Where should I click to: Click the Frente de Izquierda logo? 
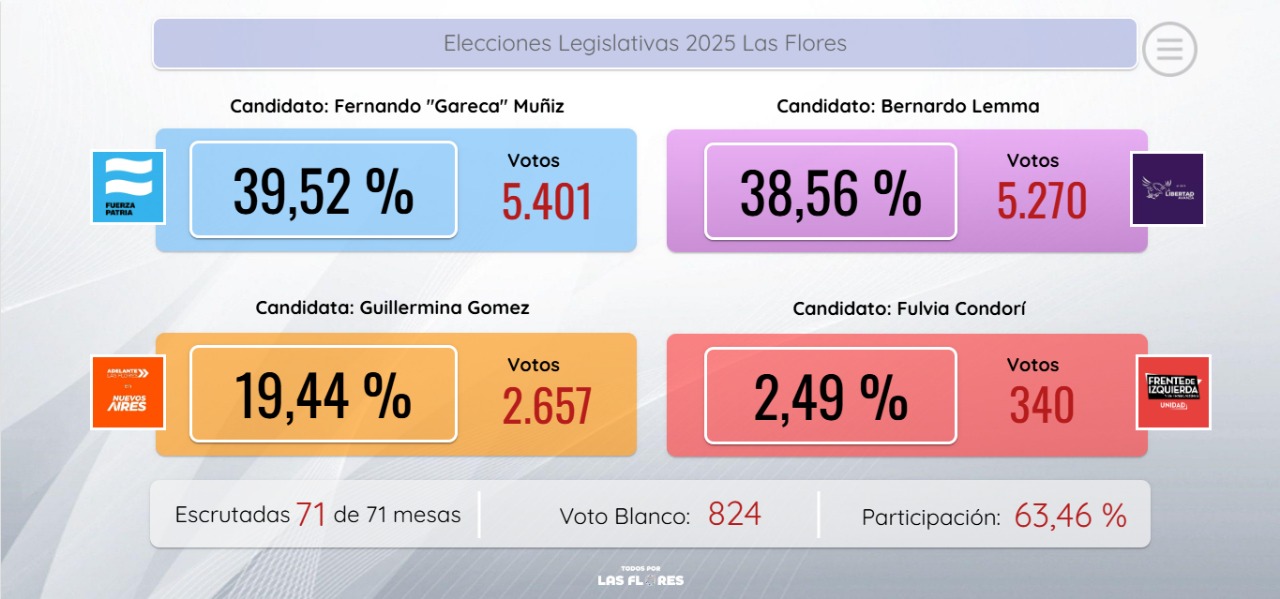1173,392
